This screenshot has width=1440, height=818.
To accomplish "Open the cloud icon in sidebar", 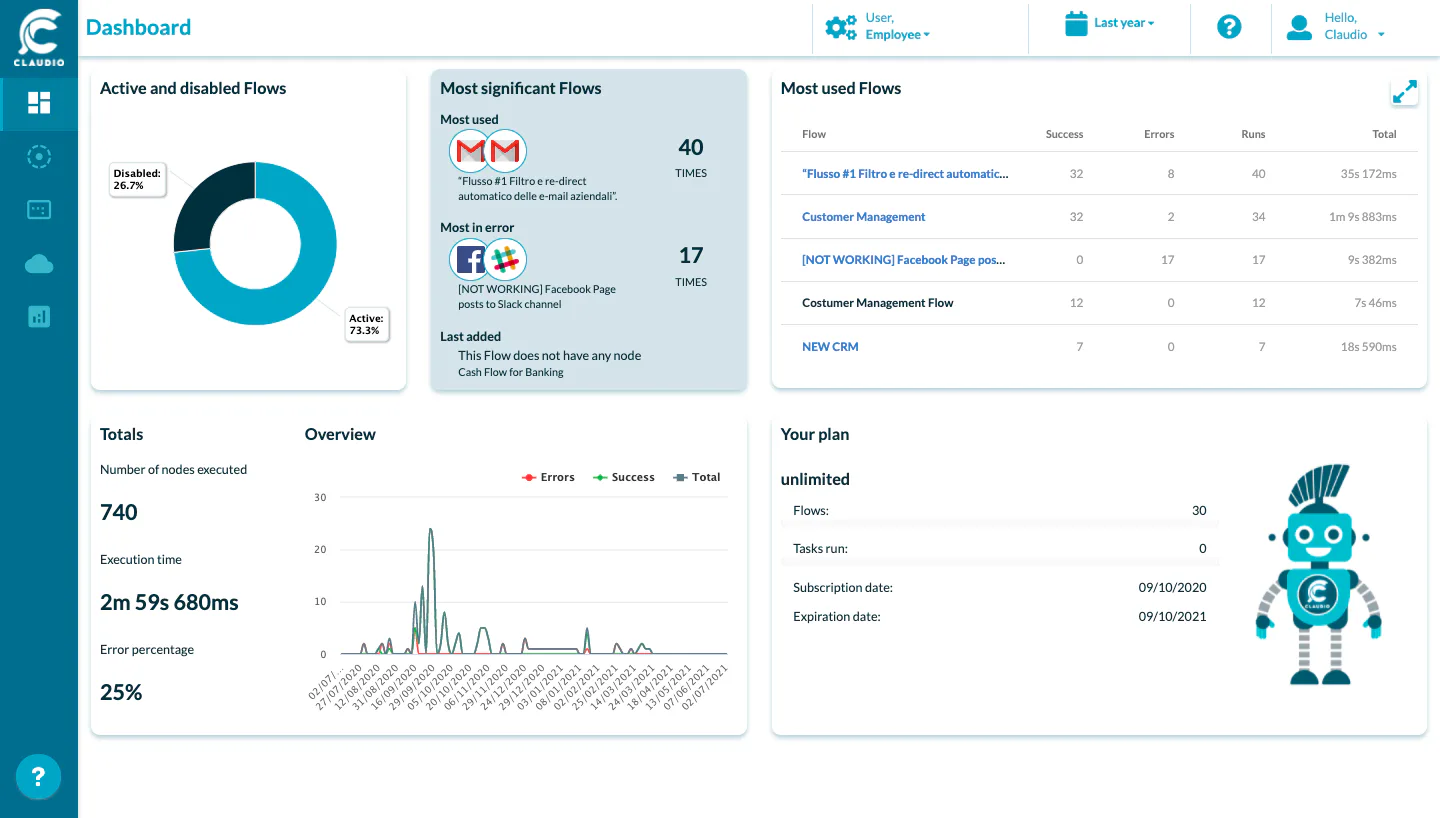I will (x=39, y=264).
